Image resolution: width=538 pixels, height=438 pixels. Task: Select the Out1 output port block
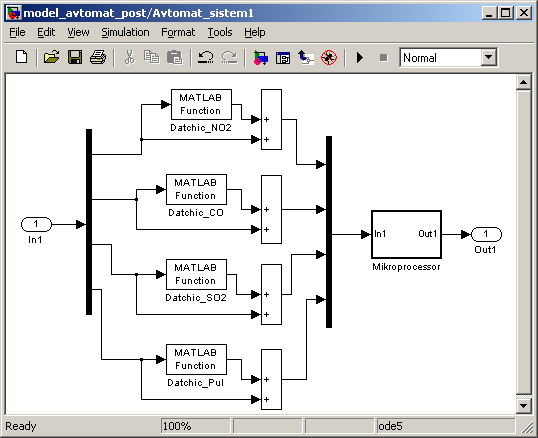(x=486, y=234)
